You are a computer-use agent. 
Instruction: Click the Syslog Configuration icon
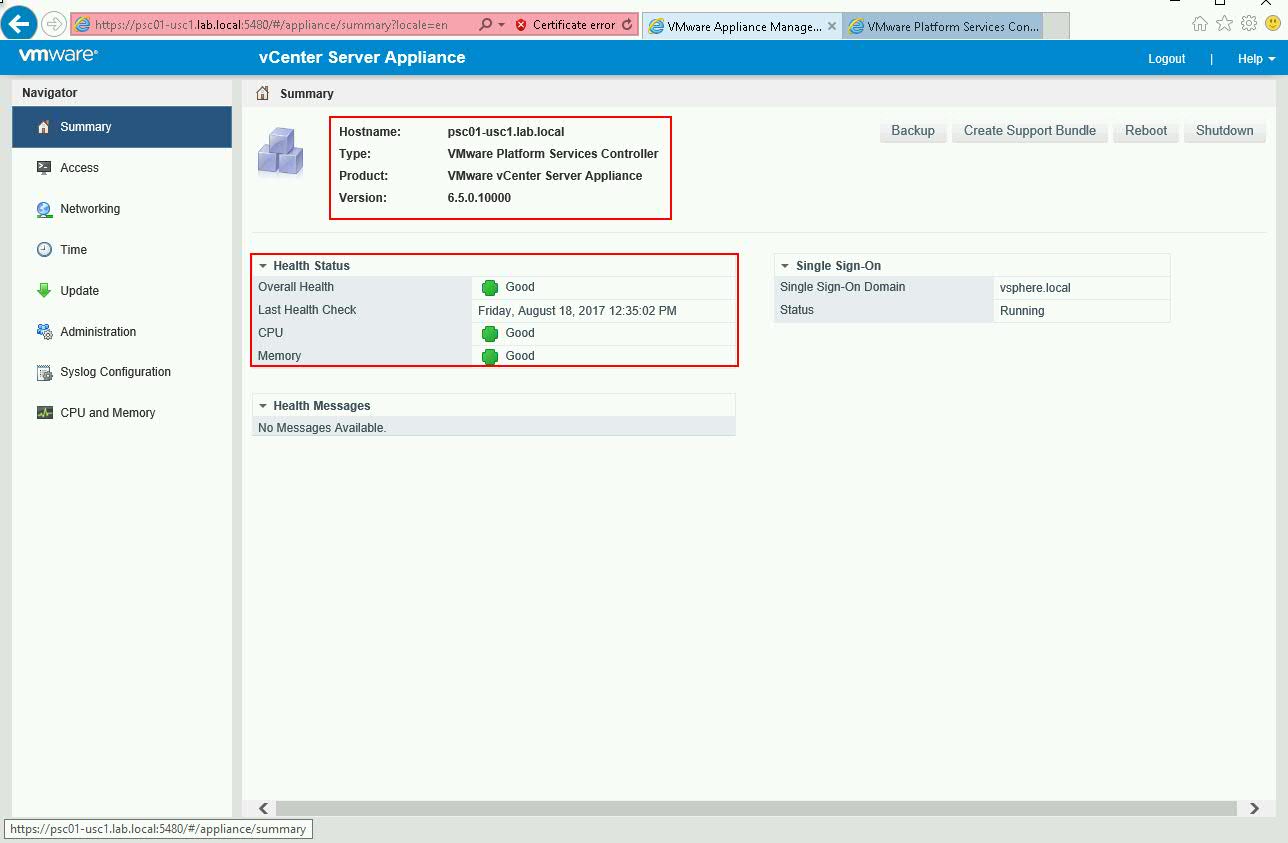[x=44, y=373]
